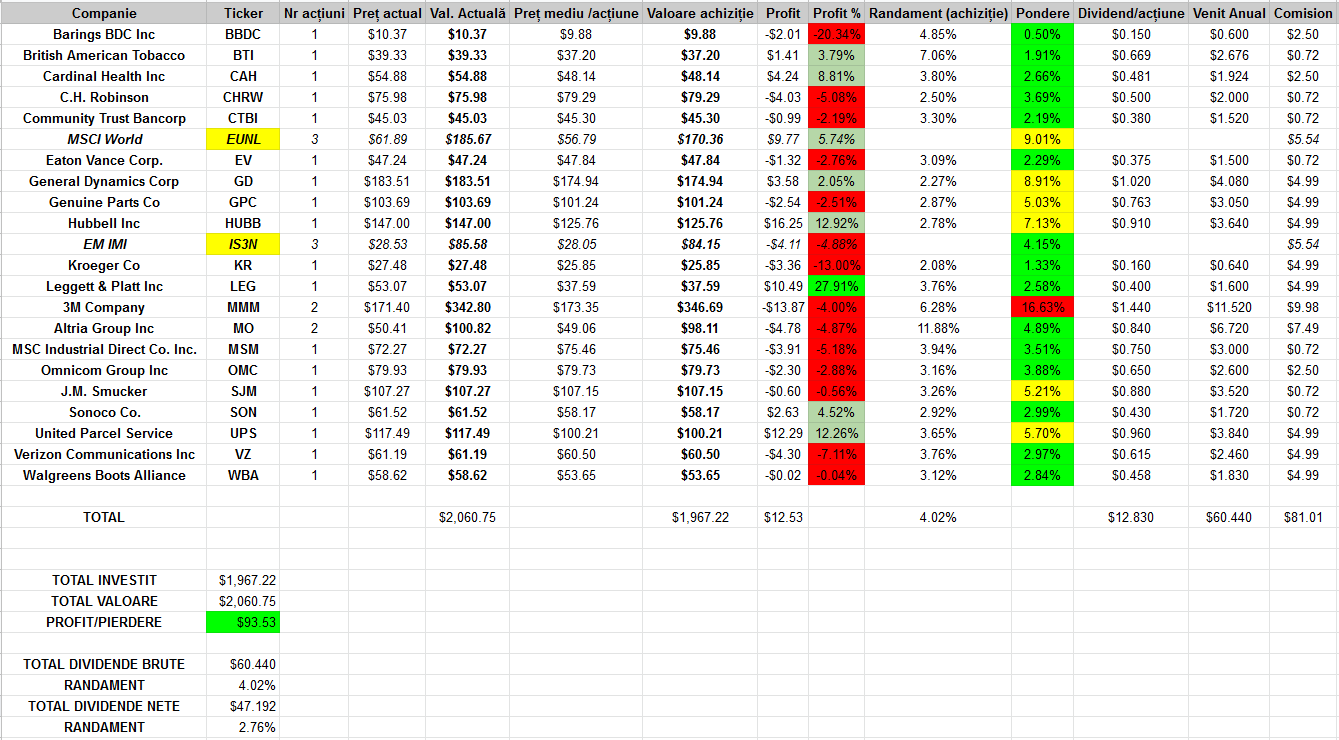Click the Community Trust Bancorp cell
The width and height of the screenshot is (1339, 740).
pos(104,118)
